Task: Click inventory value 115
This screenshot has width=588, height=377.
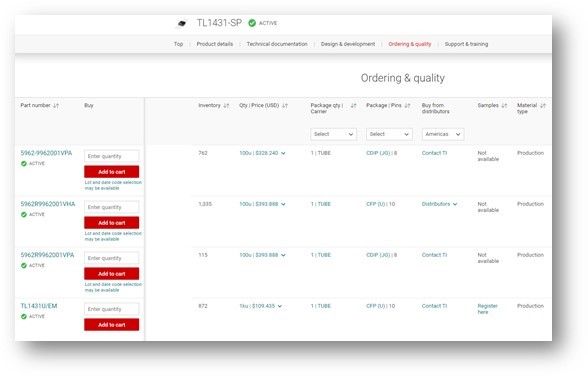Action: [202, 255]
